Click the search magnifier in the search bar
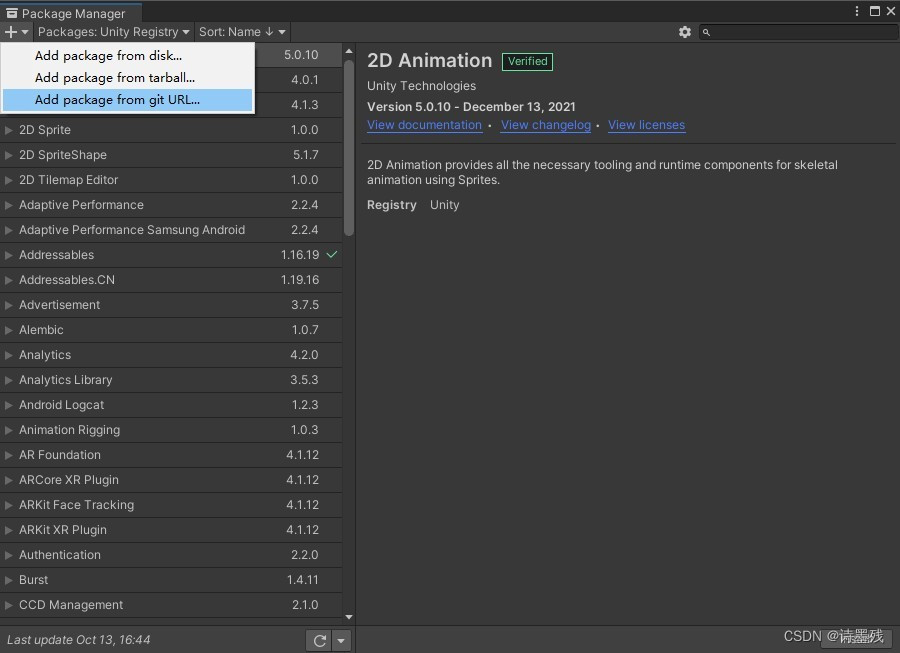The image size is (900, 653). click(706, 31)
